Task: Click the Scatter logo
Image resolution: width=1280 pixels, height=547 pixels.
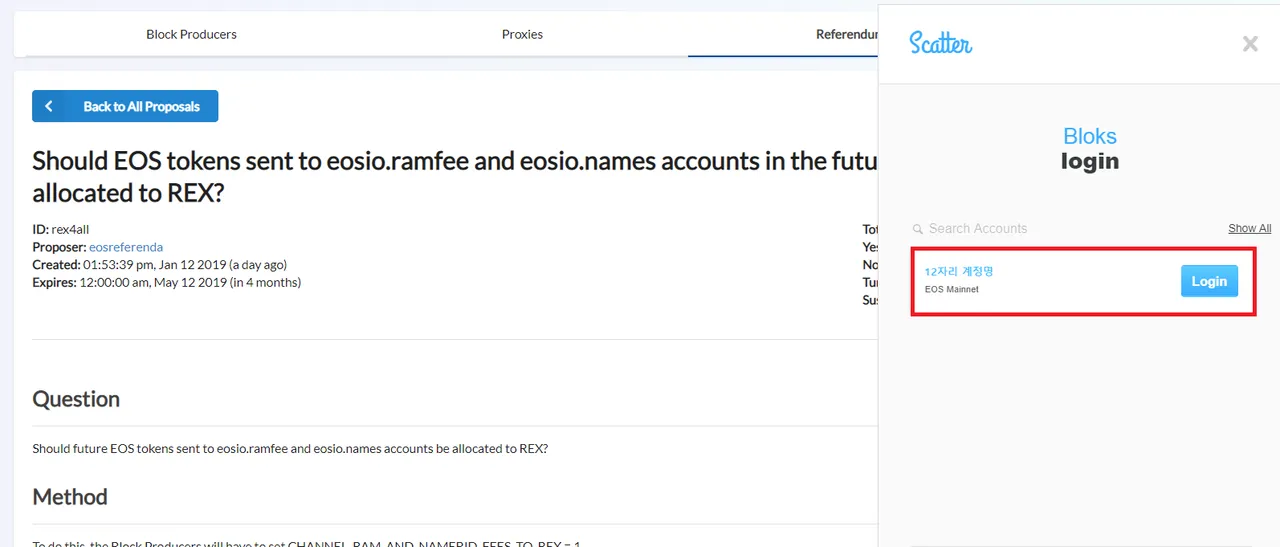Action: pyautogui.click(x=940, y=42)
